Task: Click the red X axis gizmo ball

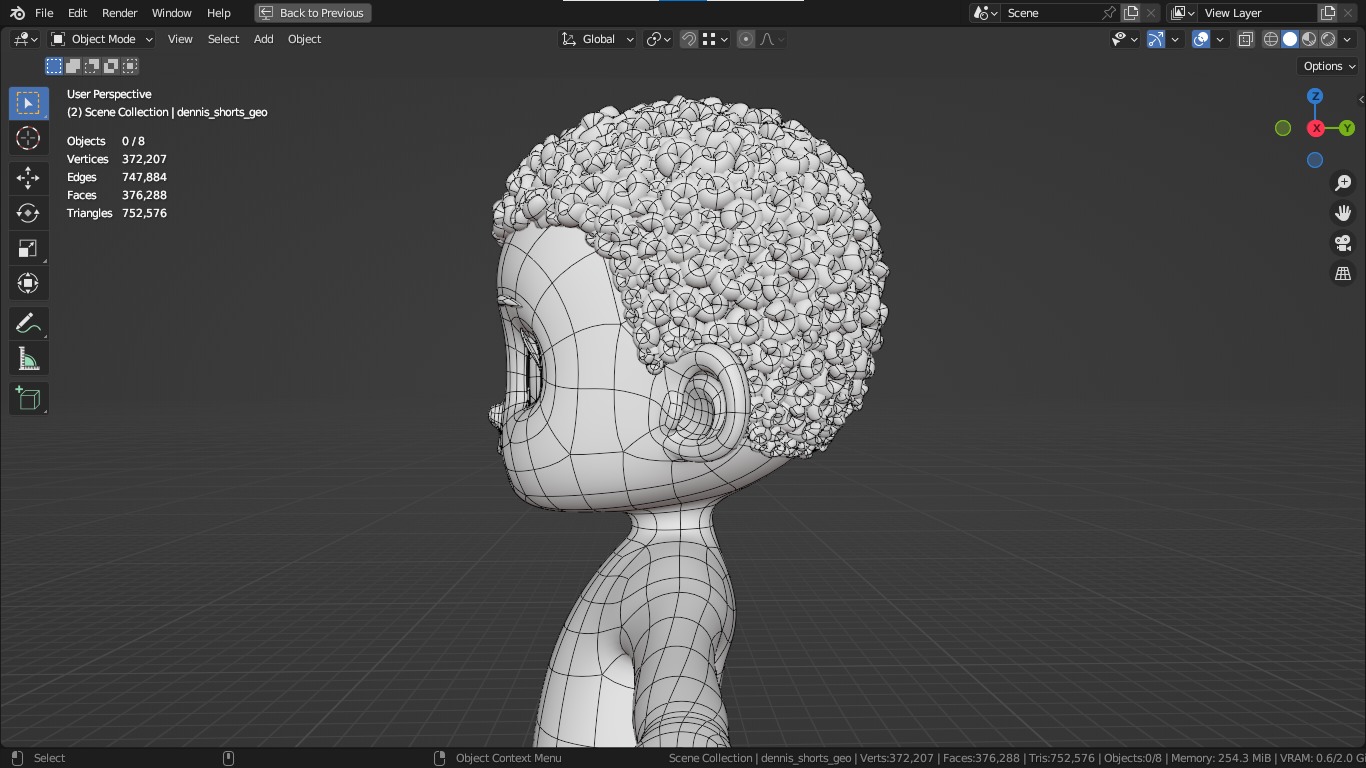Action: [x=1316, y=128]
